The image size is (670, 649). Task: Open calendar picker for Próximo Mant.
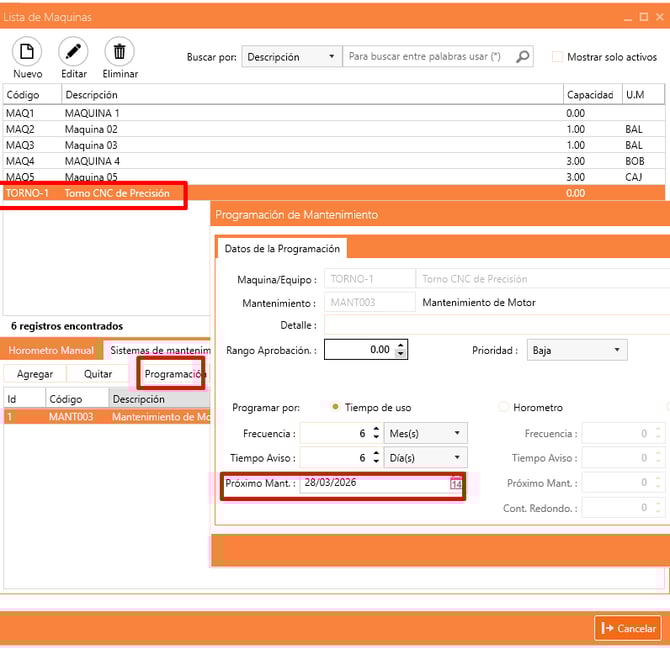point(456,484)
